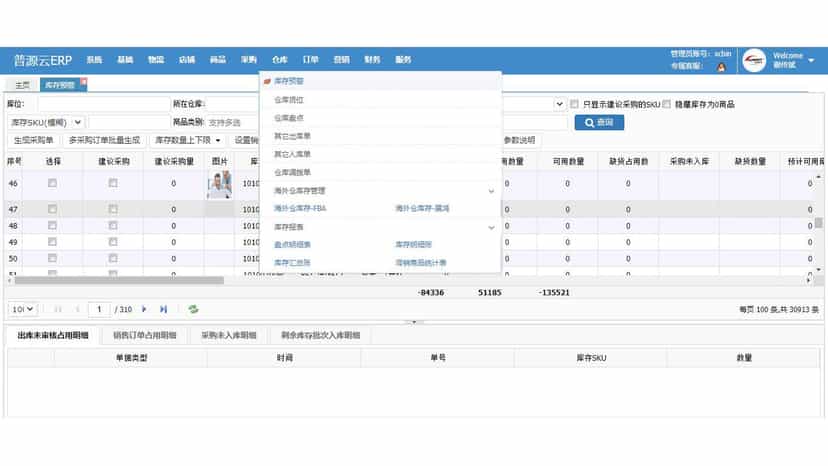Jump to the last page icon
The image size is (828, 466).
point(164,309)
